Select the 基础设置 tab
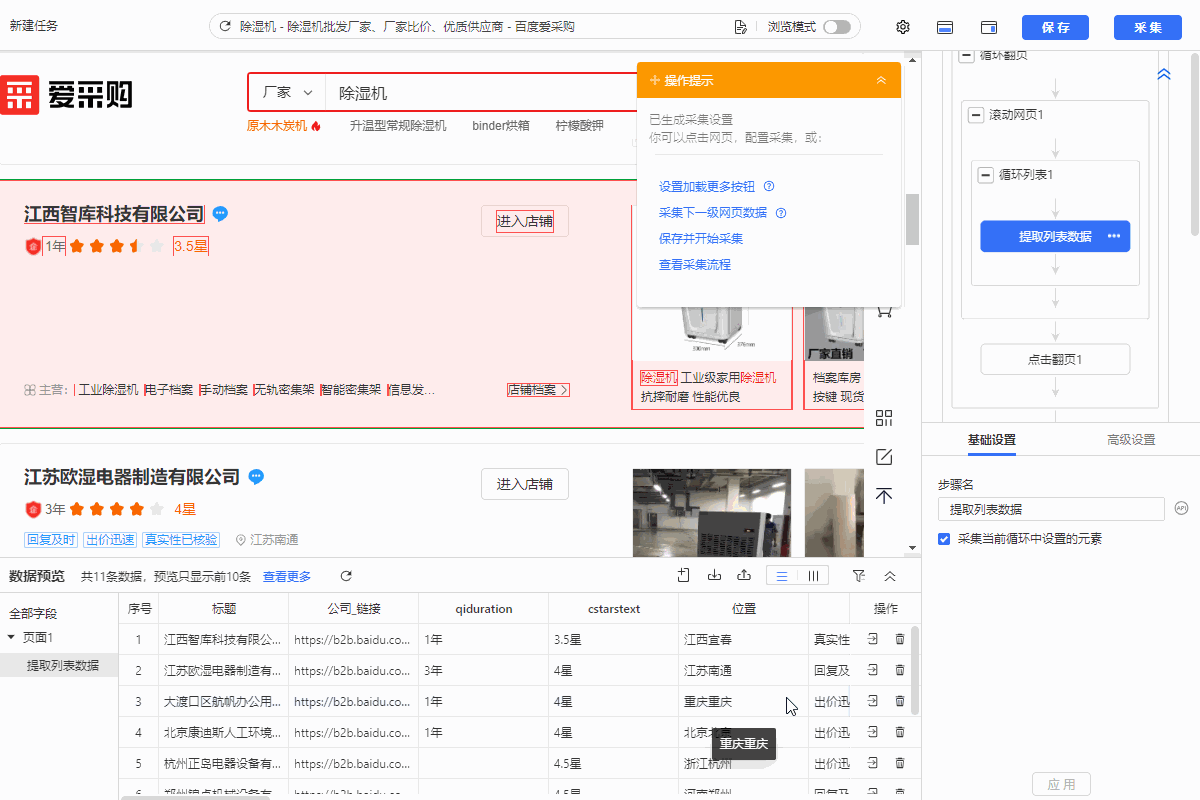Screen dimensions: 1200x800 coord(991,440)
